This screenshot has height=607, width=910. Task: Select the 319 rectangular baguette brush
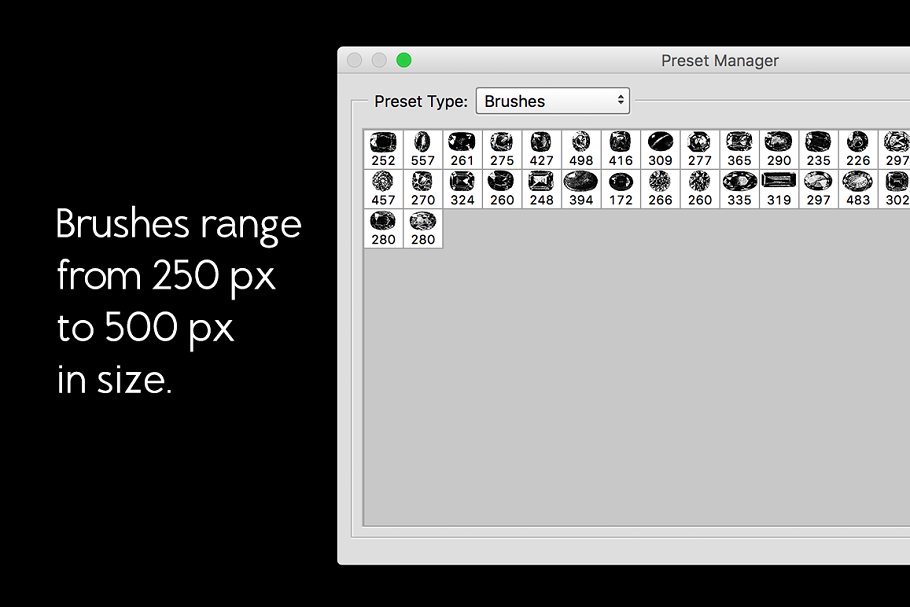[779, 188]
